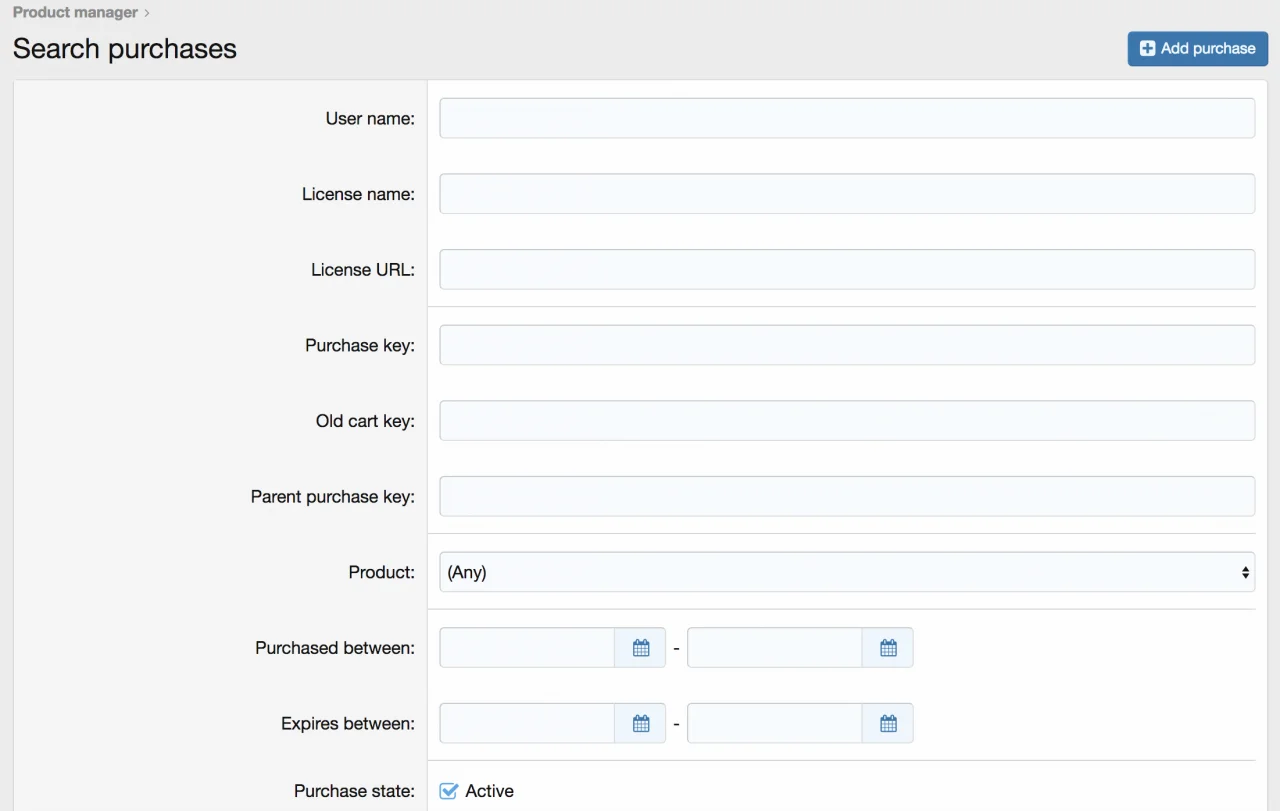Click the Product select arrows
The image size is (1280, 811).
(x=1245, y=573)
